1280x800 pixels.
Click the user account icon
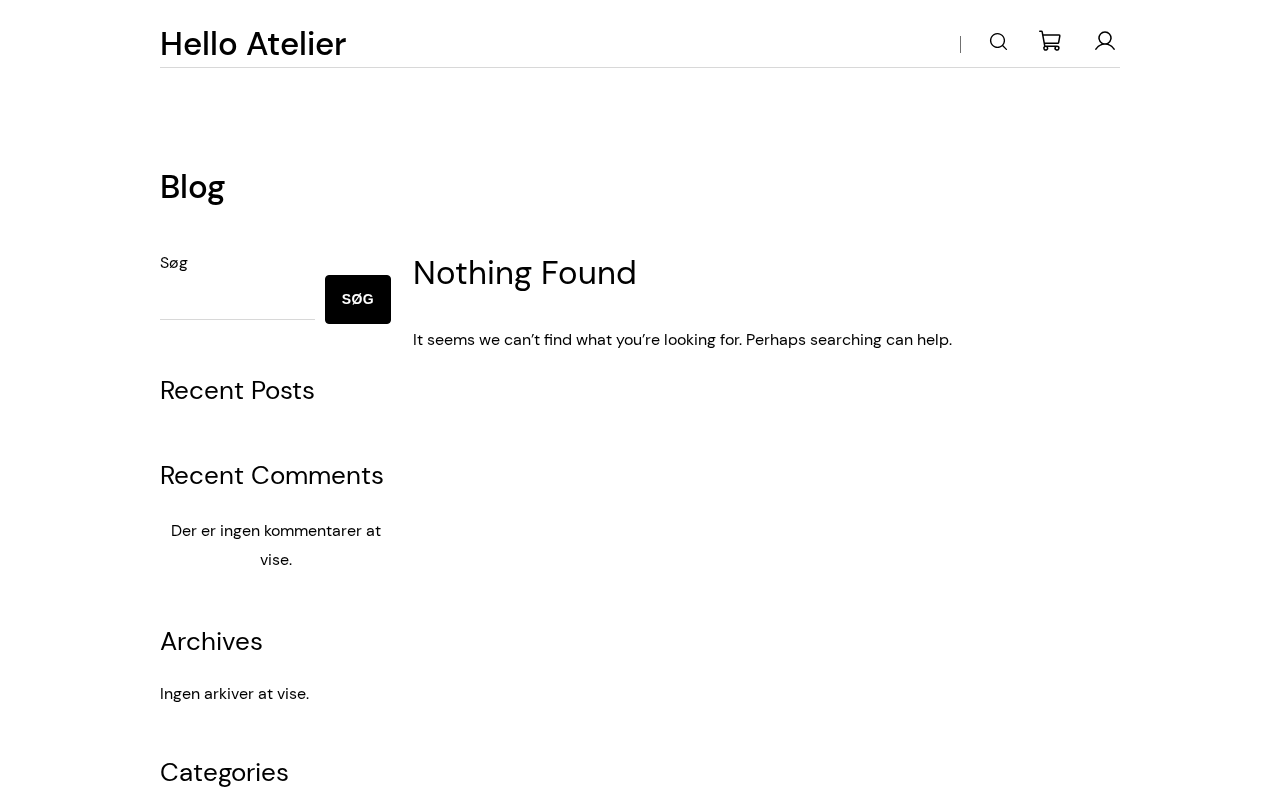pyautogui.click(x=1105, y=41)
